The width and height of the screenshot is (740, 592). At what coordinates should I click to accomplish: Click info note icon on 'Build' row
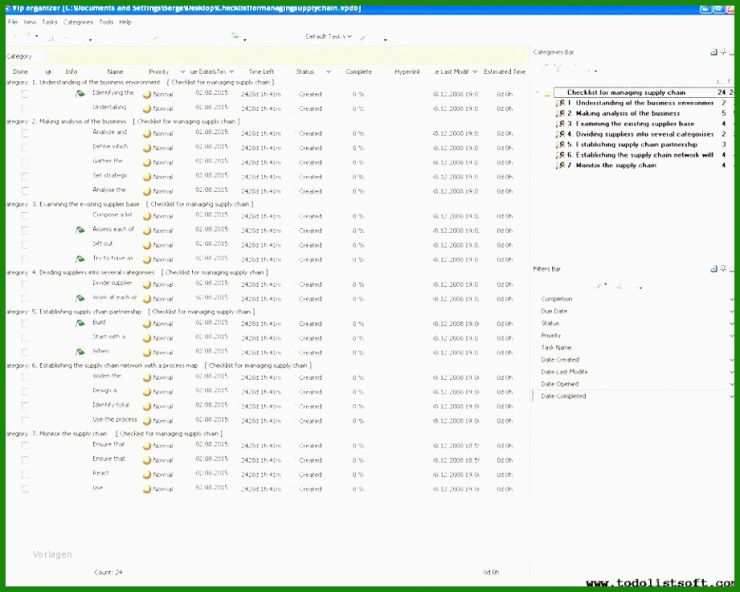coord(80,323)
